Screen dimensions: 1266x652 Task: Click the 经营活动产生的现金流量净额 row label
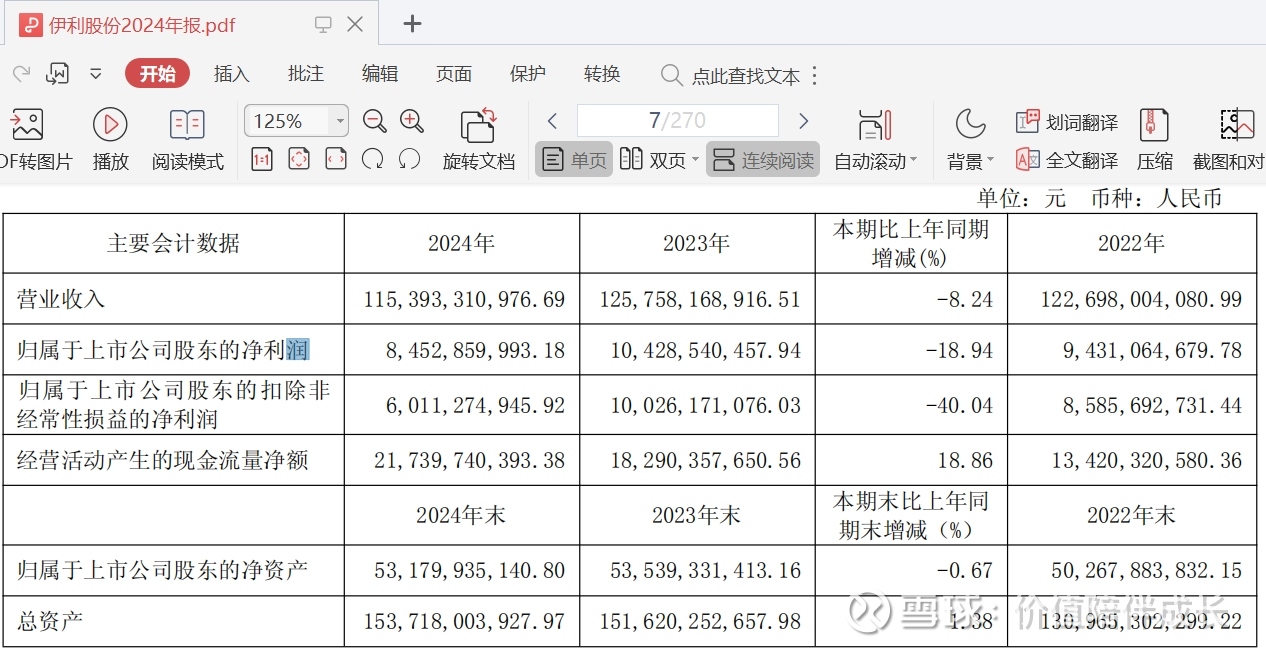click(163, 460)
